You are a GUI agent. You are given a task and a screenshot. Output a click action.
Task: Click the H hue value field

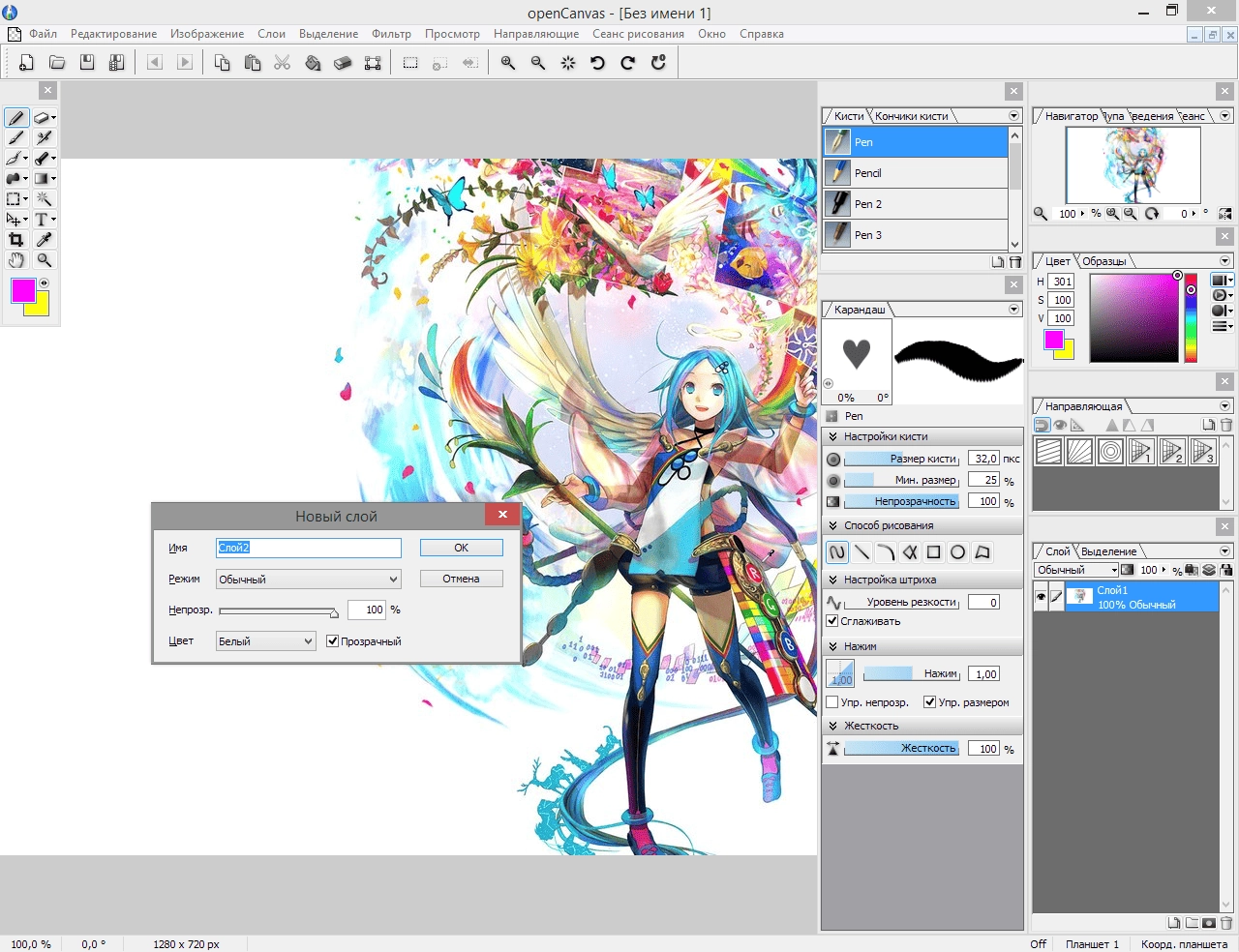(x=1062, y=282)
